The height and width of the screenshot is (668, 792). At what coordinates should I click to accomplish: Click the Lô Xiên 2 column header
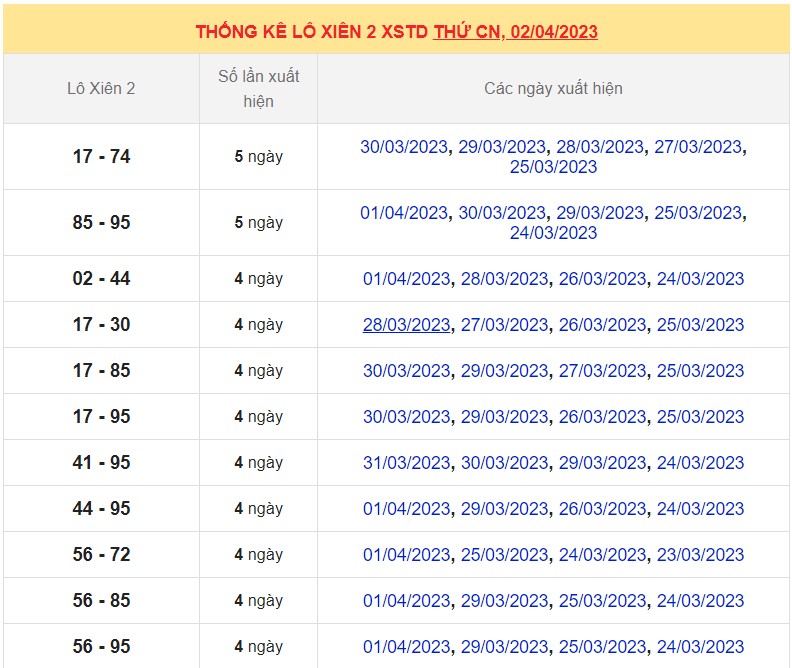(x=101, y=88)
